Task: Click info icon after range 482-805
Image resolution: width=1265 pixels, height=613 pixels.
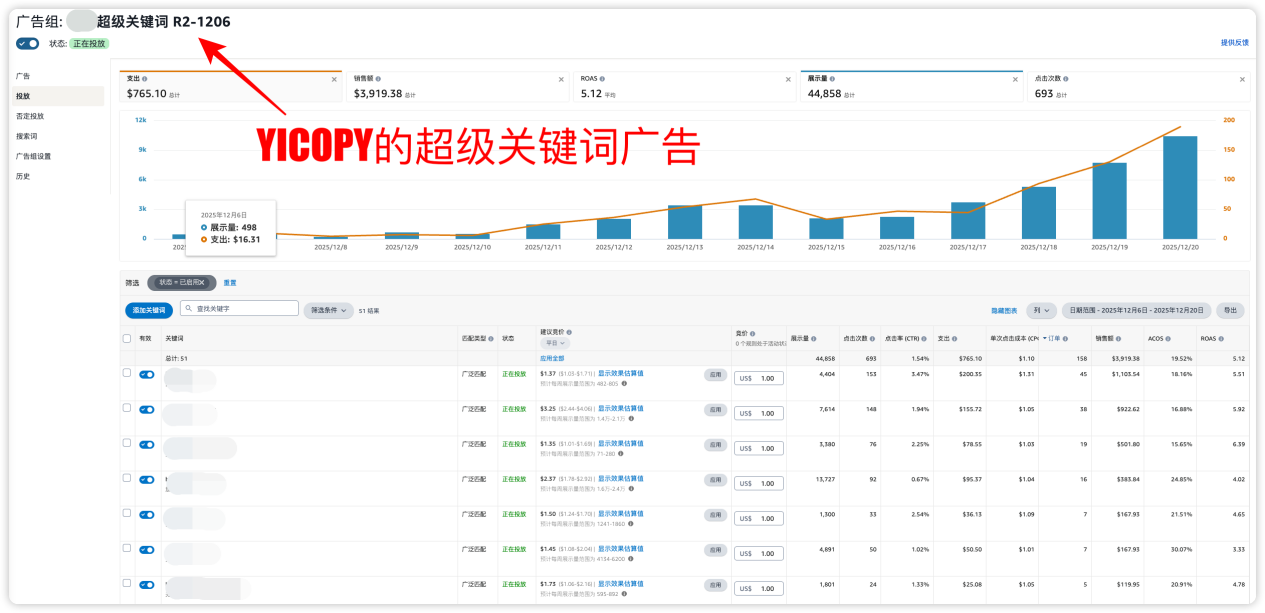Action: pyautogui.click(x=624, y=383)
